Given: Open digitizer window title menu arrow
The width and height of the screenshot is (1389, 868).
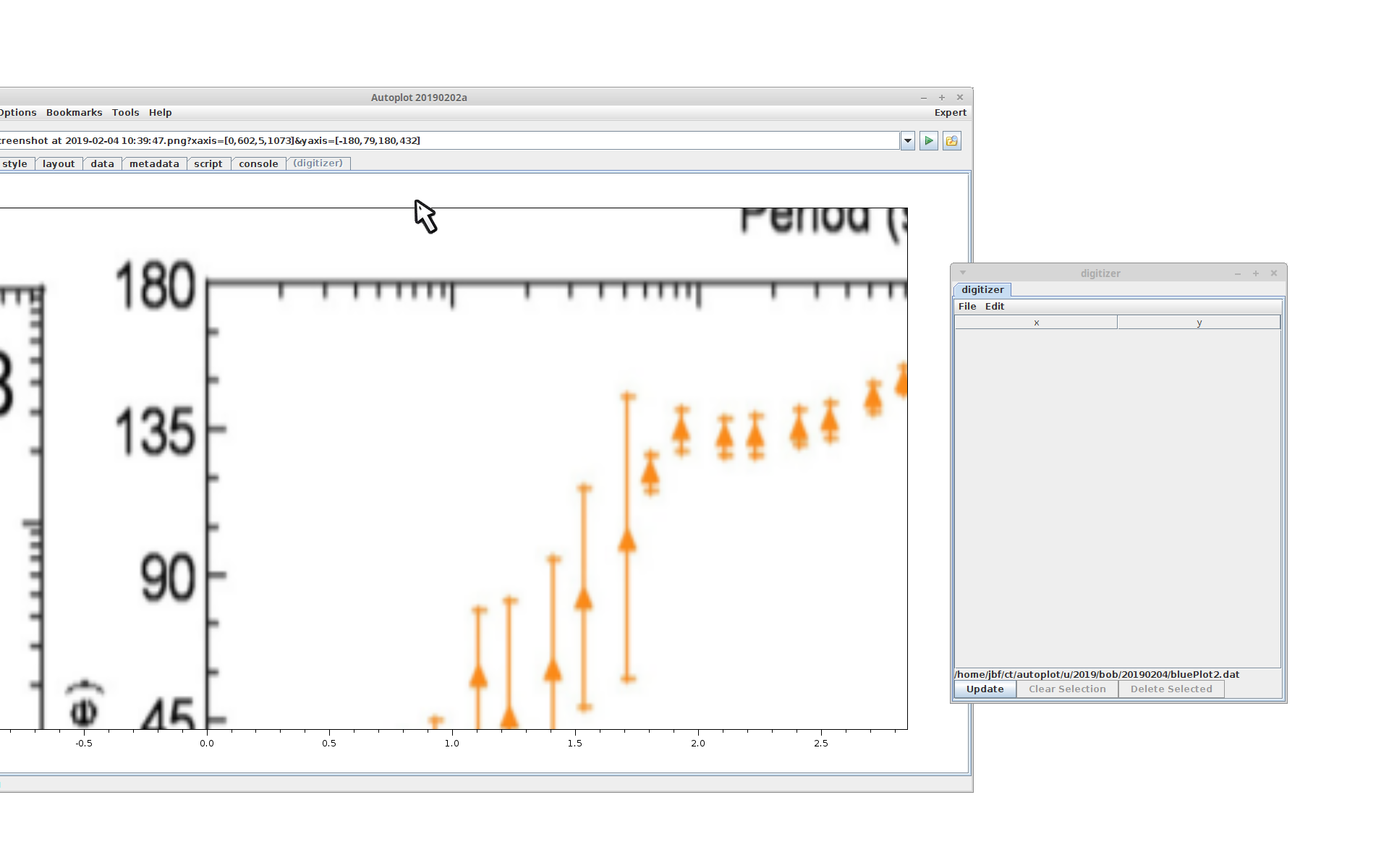Looking at the screenshot, I should (963, 273).
